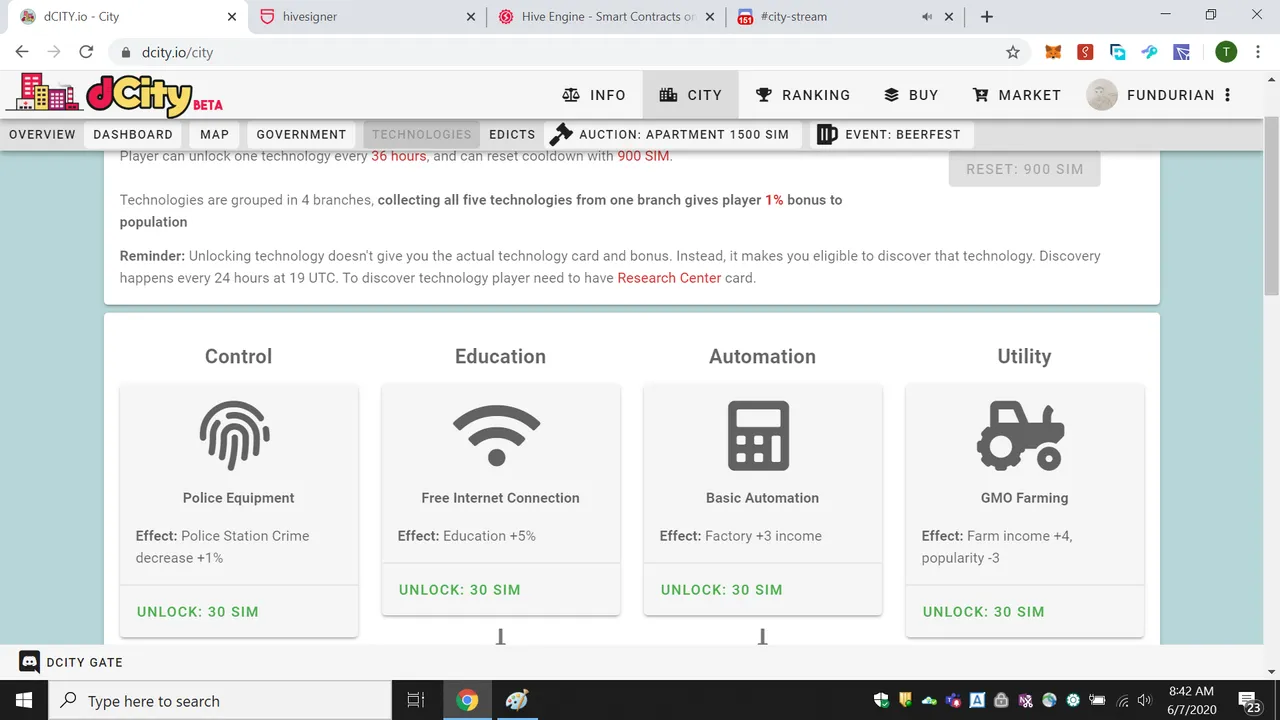Open the RANKING page

point(802,95)
